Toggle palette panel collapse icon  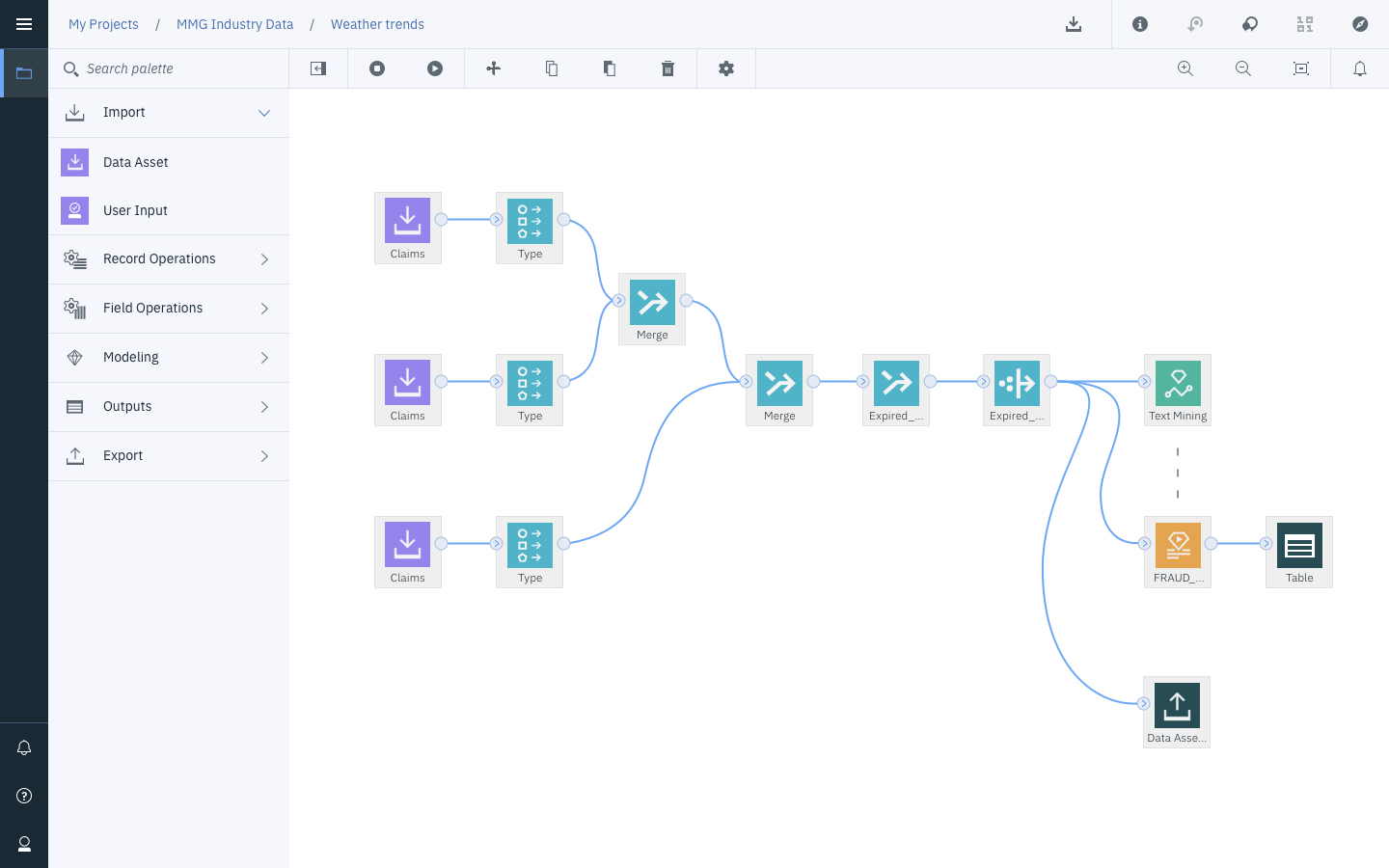click(318, 68)
